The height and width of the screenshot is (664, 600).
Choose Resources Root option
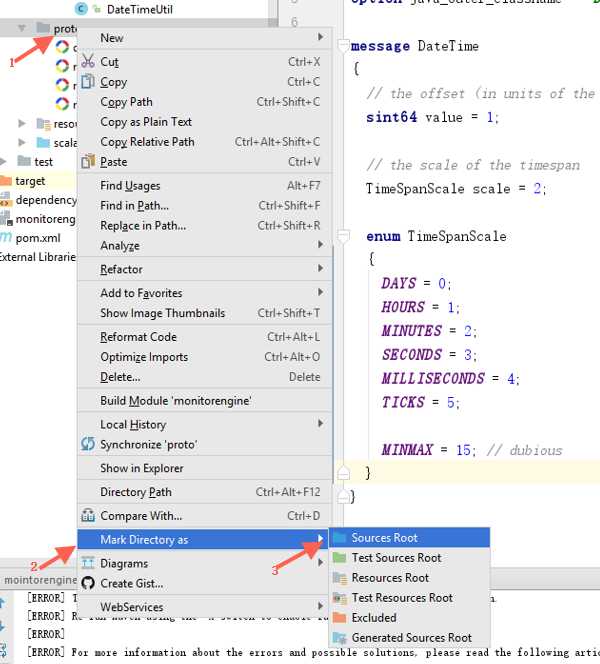click(409, 578)
